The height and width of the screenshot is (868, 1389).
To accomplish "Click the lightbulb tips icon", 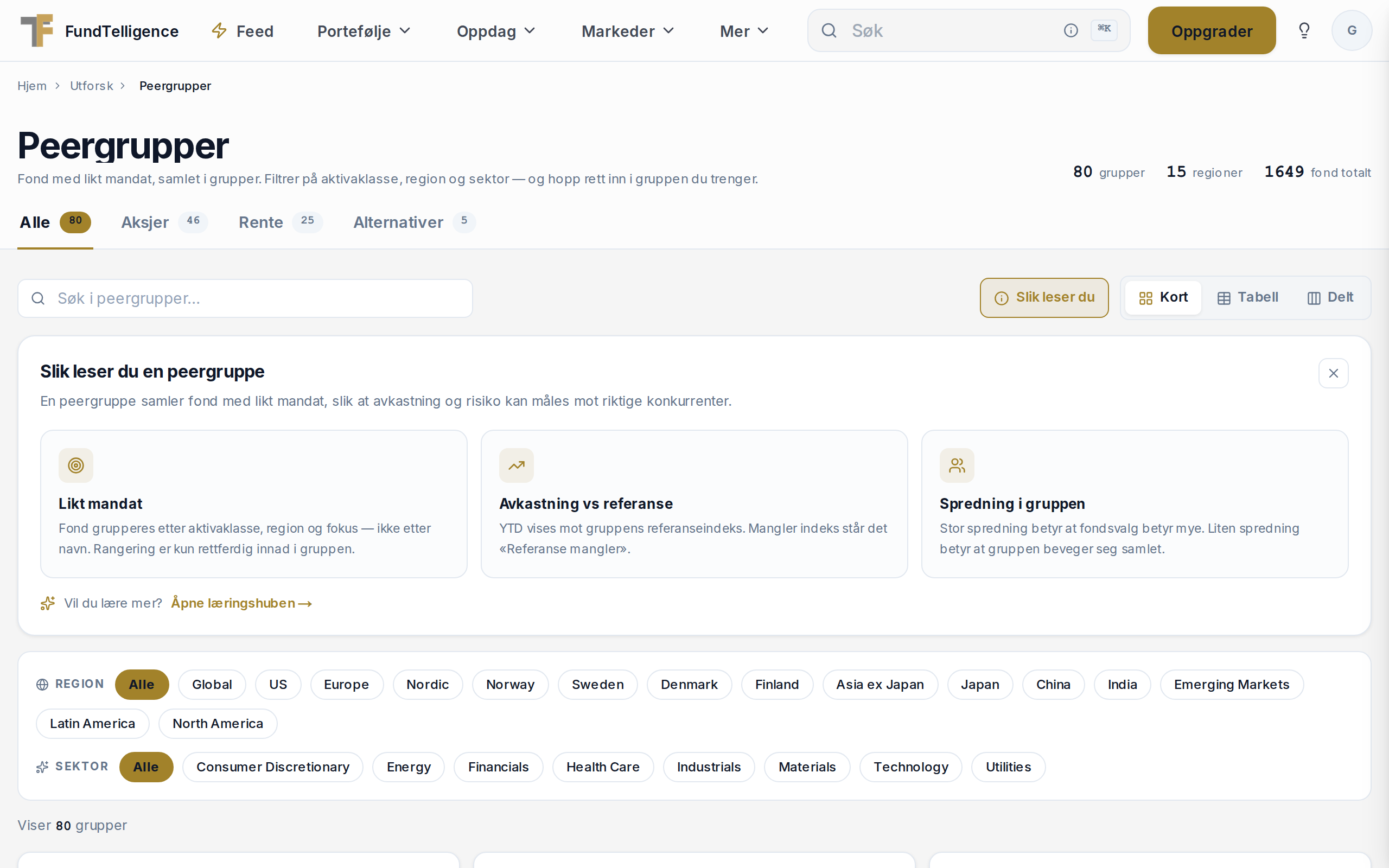I will click(1304, 30).
